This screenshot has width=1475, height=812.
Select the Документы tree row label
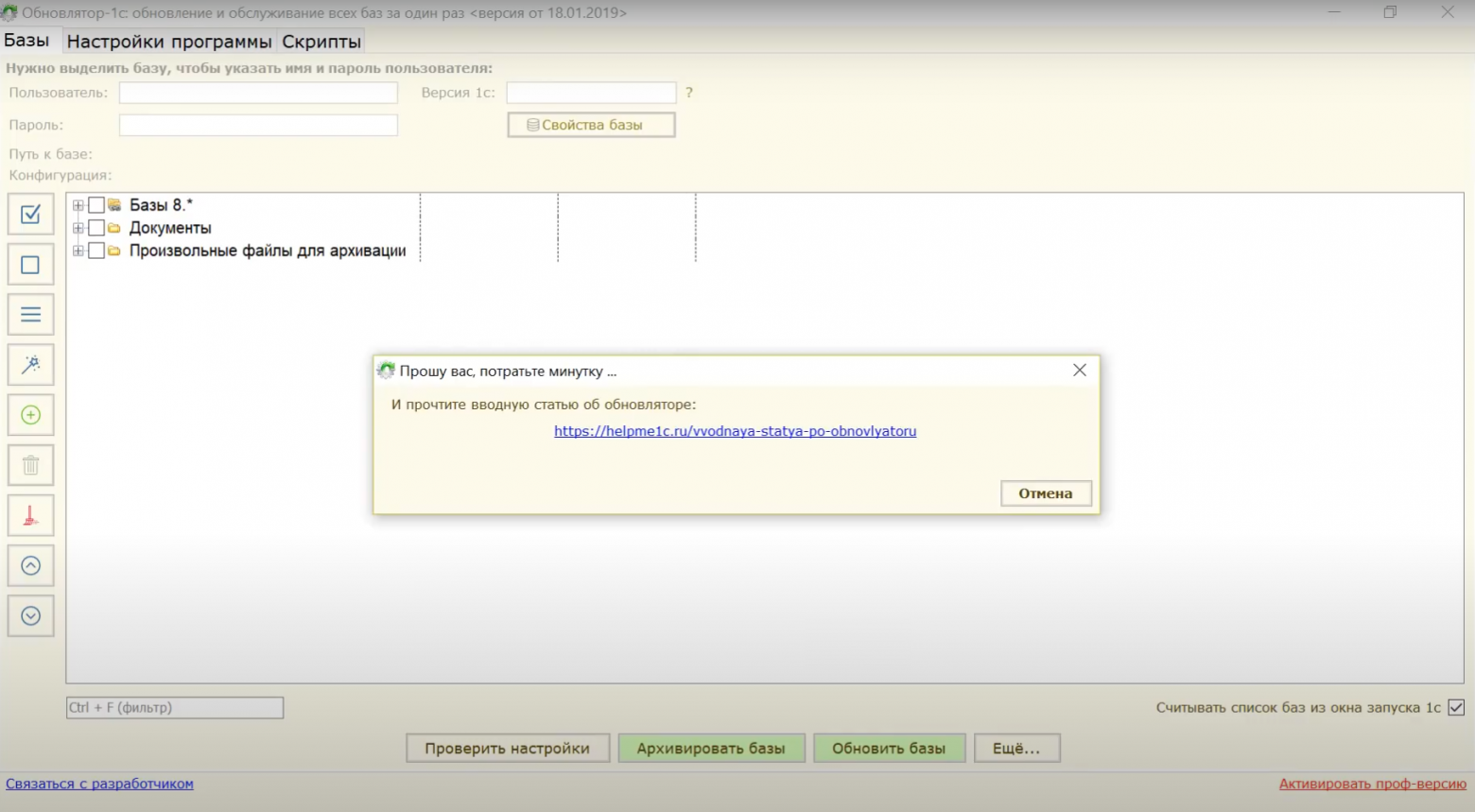pyautogui.click(x=170, y=228)
